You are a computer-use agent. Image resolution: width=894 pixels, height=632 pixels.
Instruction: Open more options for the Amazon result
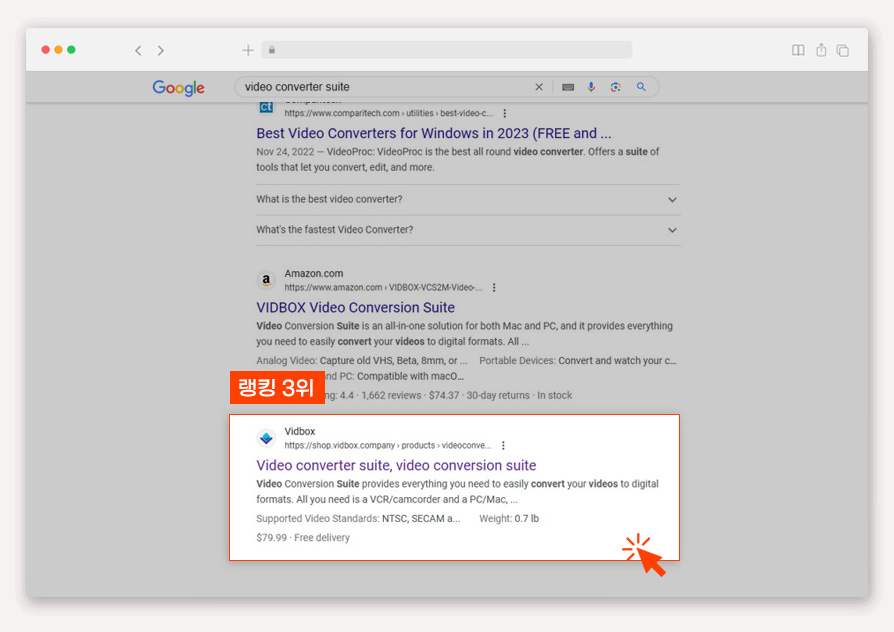(494, 287)
